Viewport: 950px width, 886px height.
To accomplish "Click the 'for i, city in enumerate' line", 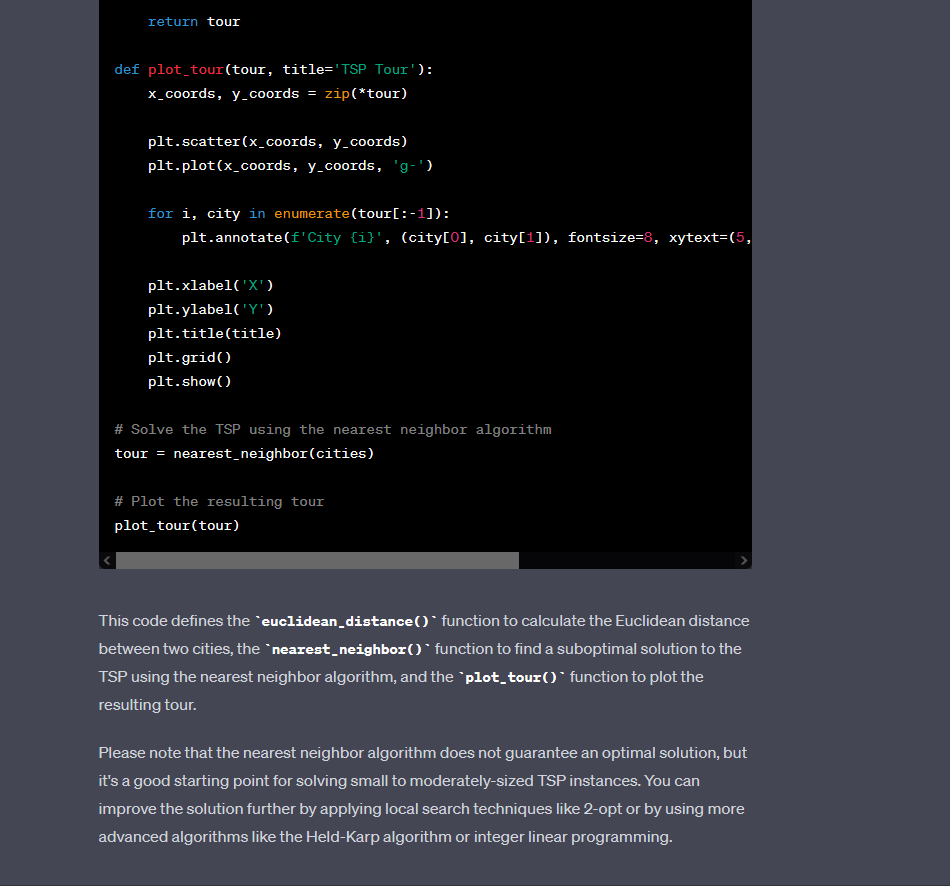I will [x=299, y=214].
